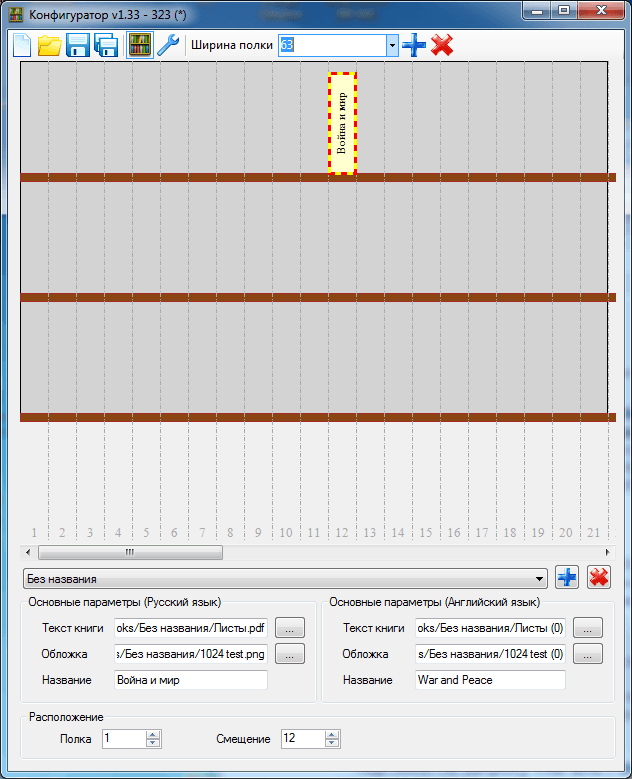Viewport: 632px width, 779px height.
Task: Browse for the Russian Текст книги file
Action: [x=290, y=628]
